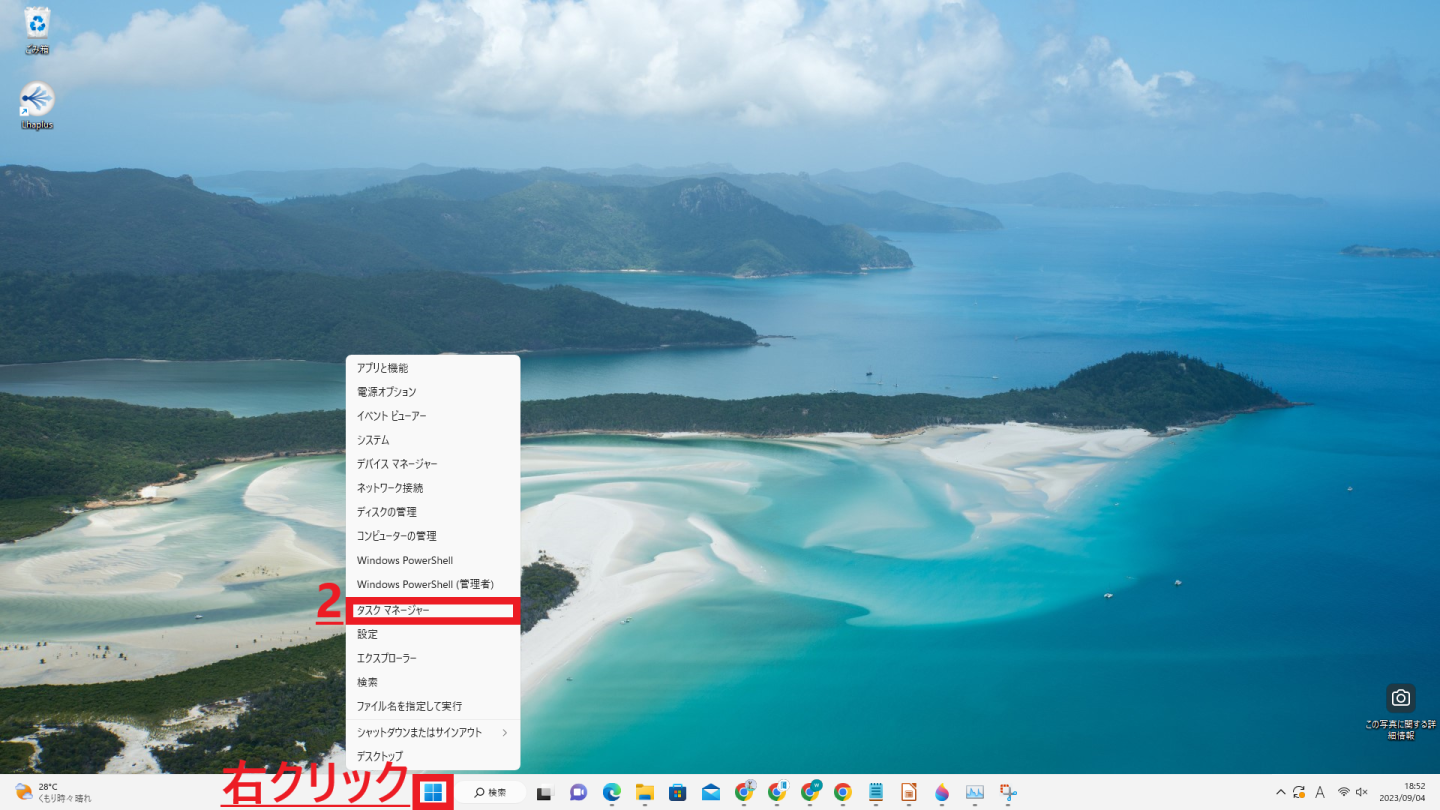Open the Mail app in taskbar
1440x810 pixels.
711,792
